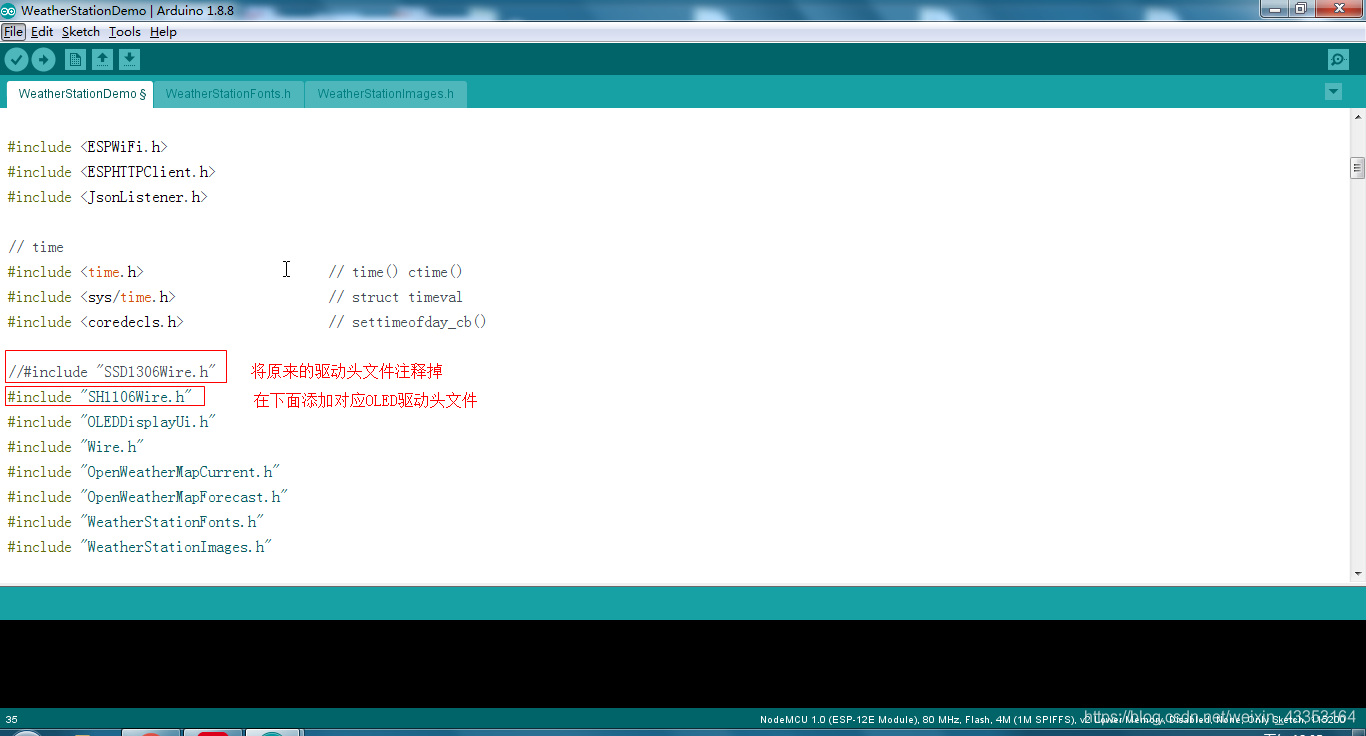This screenshot has width=1366, height=736.
Task: Click the editor scrollbar down arrow
Action: pos(1357,574)
